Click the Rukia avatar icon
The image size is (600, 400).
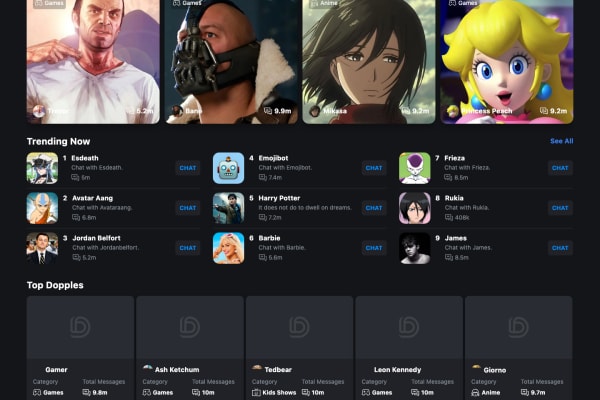(x=415, y=208)
